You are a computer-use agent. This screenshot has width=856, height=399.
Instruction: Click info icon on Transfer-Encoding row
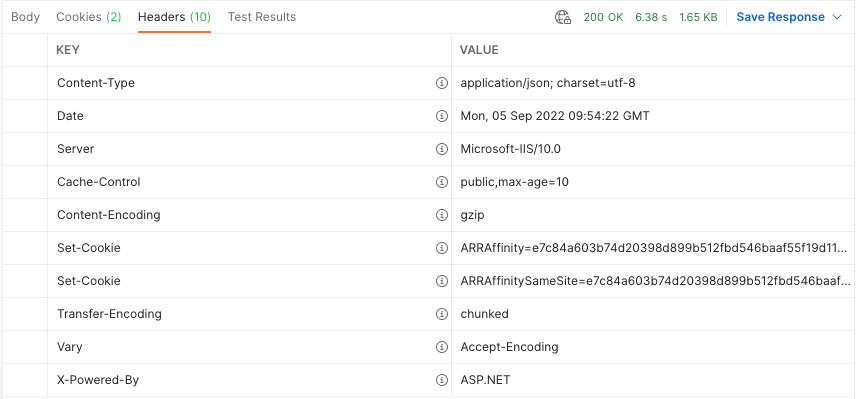(x=442, y=314)
